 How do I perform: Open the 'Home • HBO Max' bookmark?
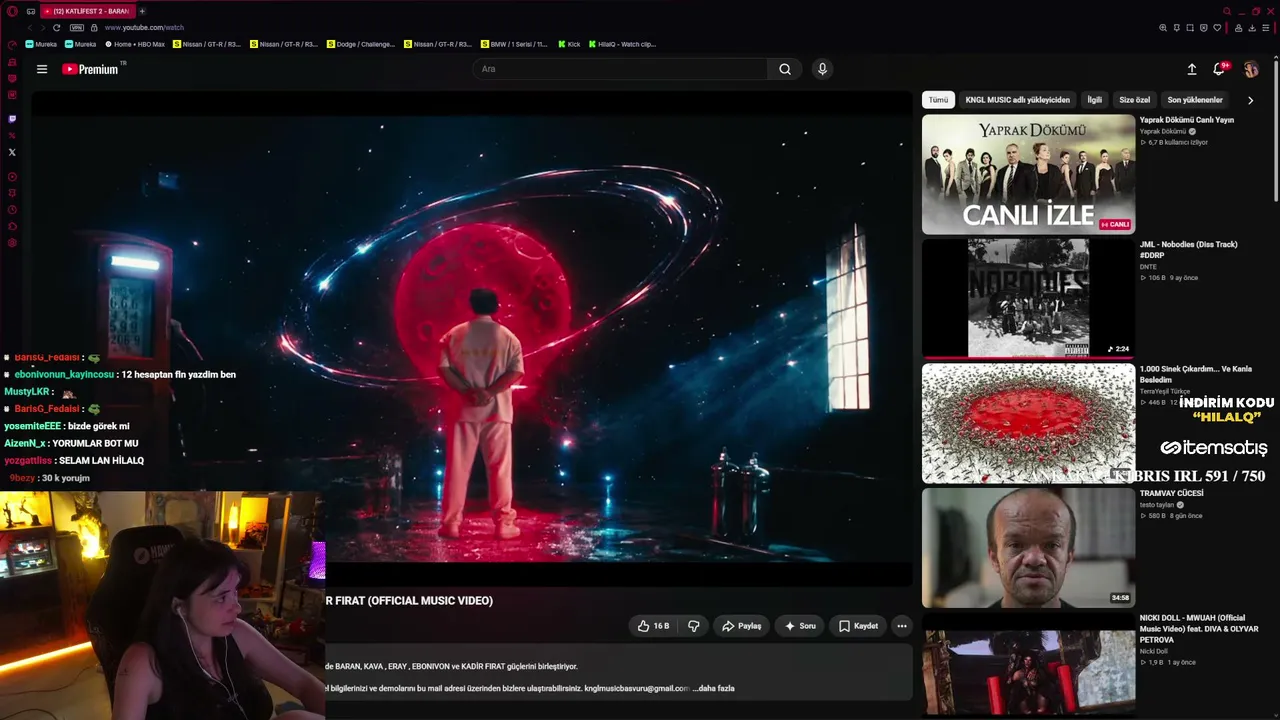coord(135,44)
